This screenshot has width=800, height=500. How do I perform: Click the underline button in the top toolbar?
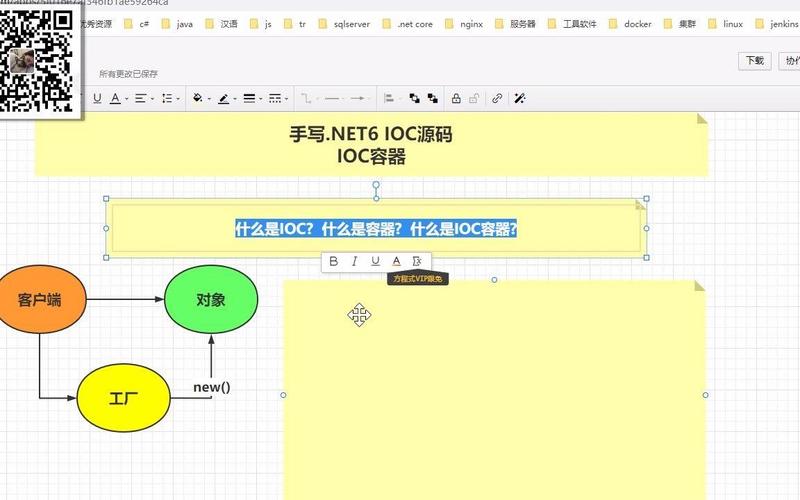coord(97,98)
